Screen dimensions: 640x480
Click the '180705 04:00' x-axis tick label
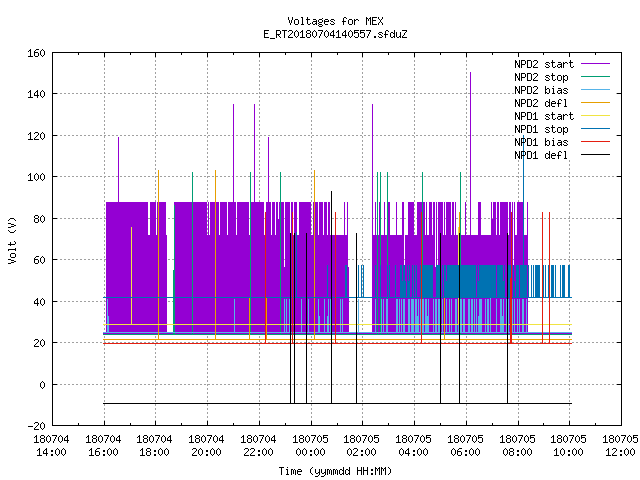[413, 446]
